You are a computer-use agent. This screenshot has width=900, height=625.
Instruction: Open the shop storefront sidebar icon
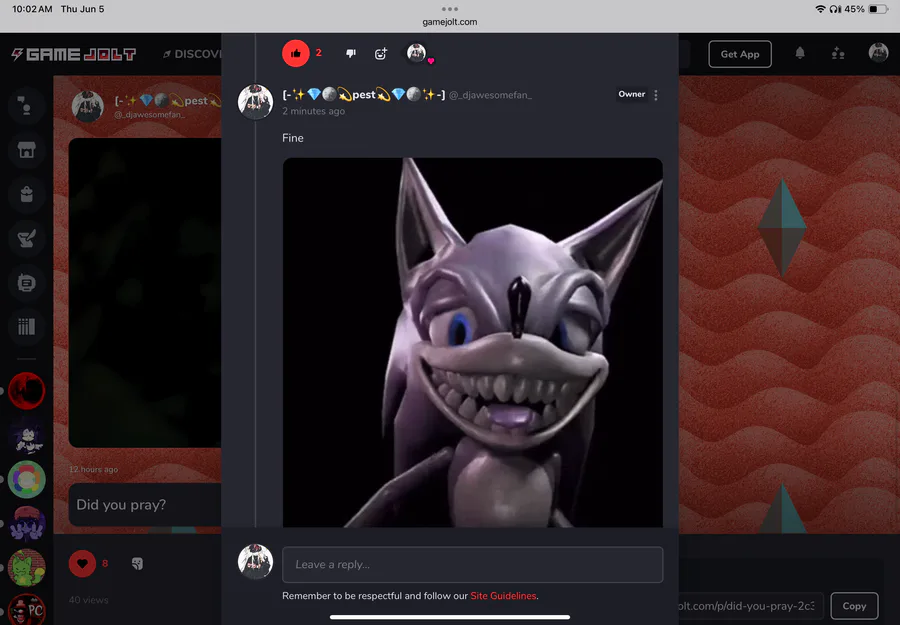(26, 150)
